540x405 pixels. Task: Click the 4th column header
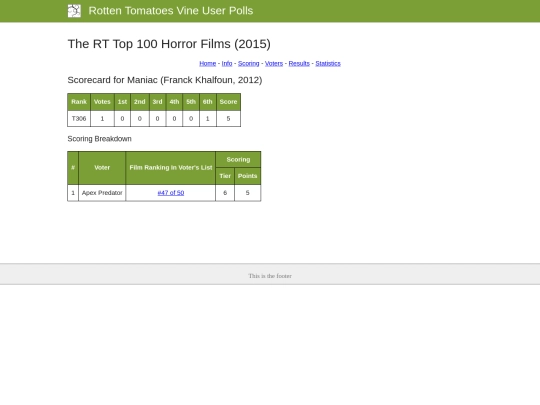pos(174,102)
